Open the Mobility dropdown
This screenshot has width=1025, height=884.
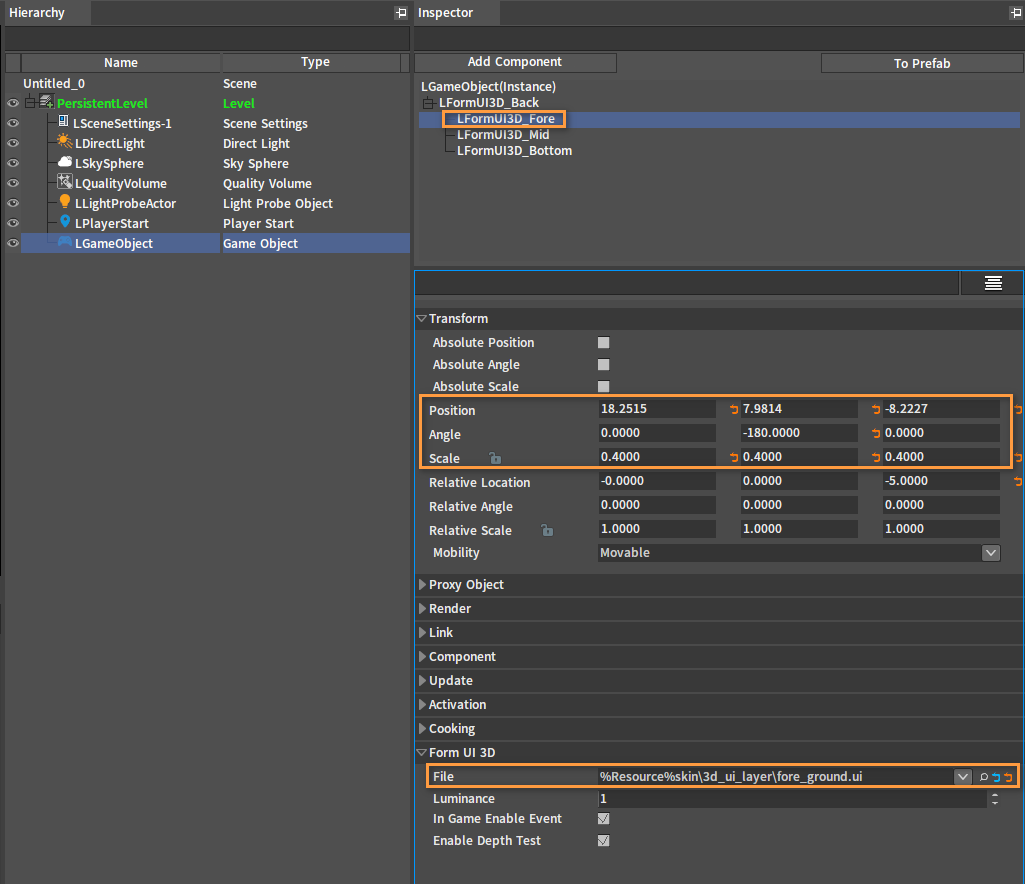coord(990,552)
